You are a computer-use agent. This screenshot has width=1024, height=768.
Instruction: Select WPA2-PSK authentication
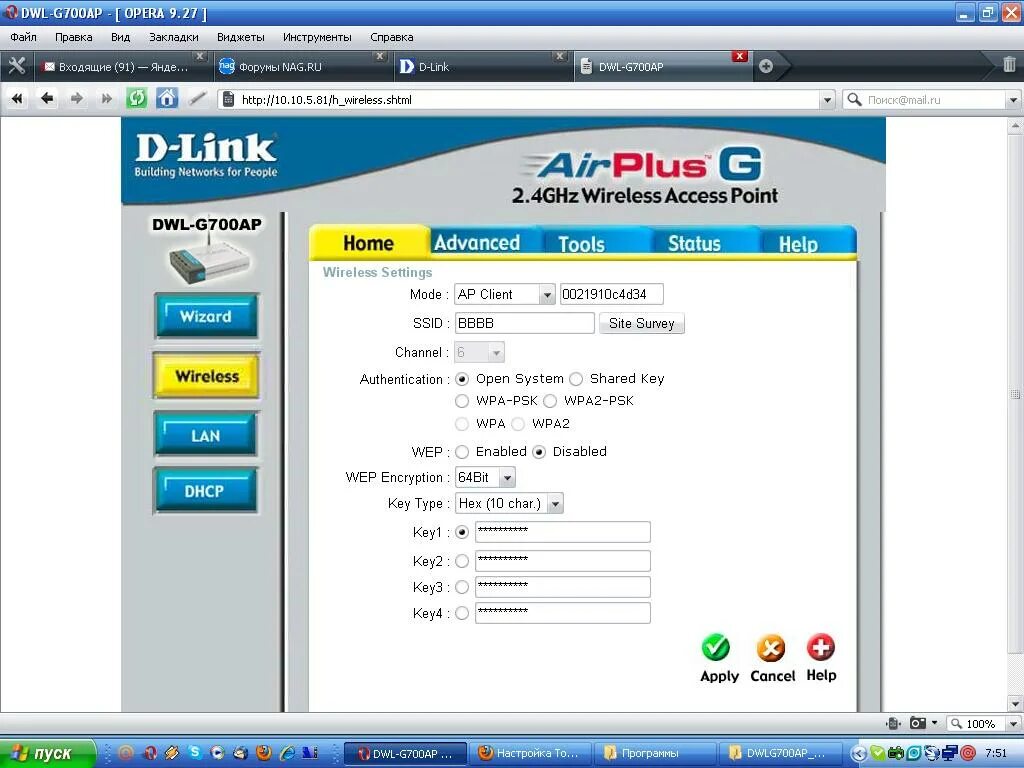(550, 401)
